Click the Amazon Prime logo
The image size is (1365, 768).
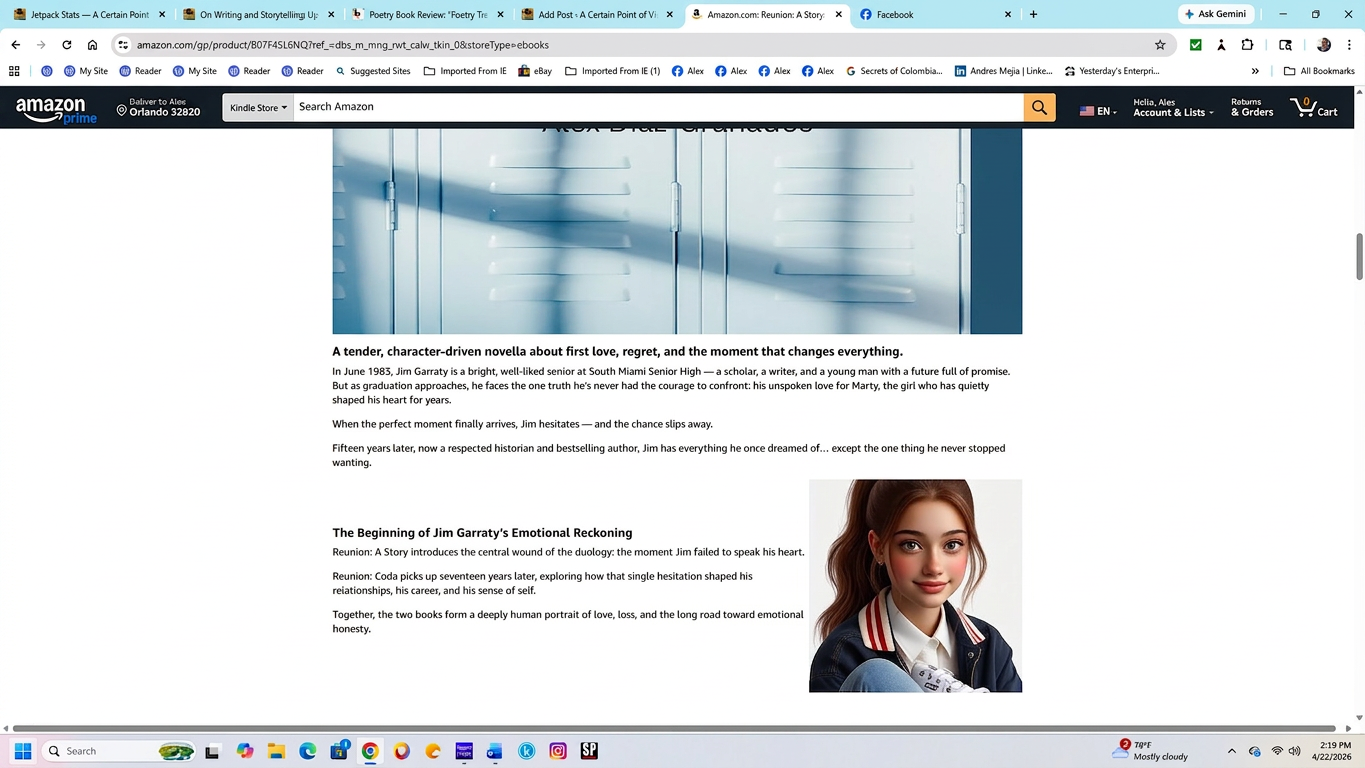(x=56, y=109)
